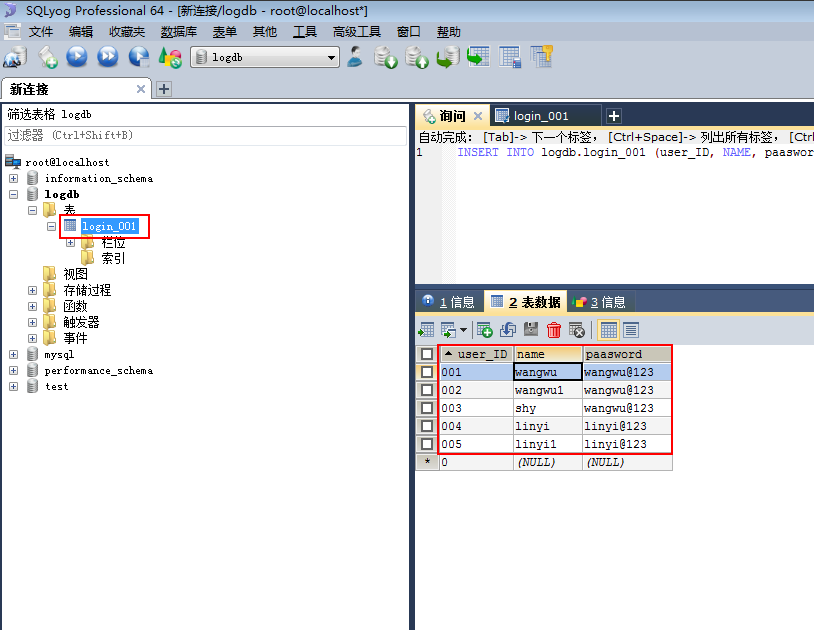The width and height of the screenshot is (814, 630).
Task: Expand the 函数 functions folder
Action: [32, 307]
